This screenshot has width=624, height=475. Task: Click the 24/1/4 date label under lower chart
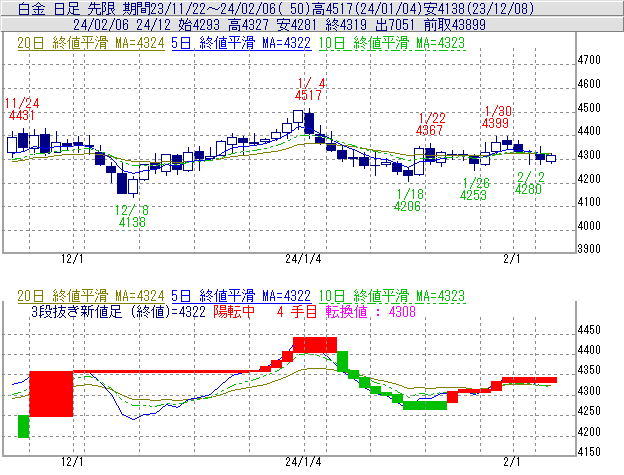pos(303,462)
